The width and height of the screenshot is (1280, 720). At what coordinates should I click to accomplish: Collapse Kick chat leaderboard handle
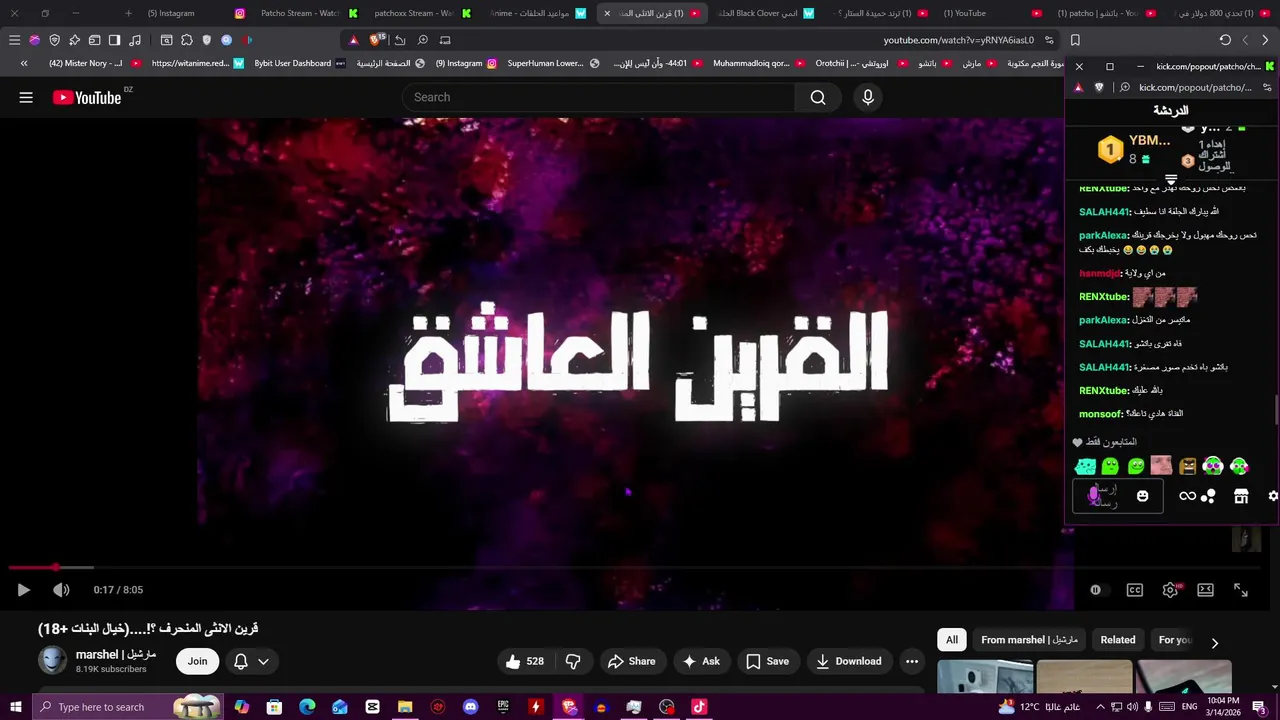click(1171, 181)
